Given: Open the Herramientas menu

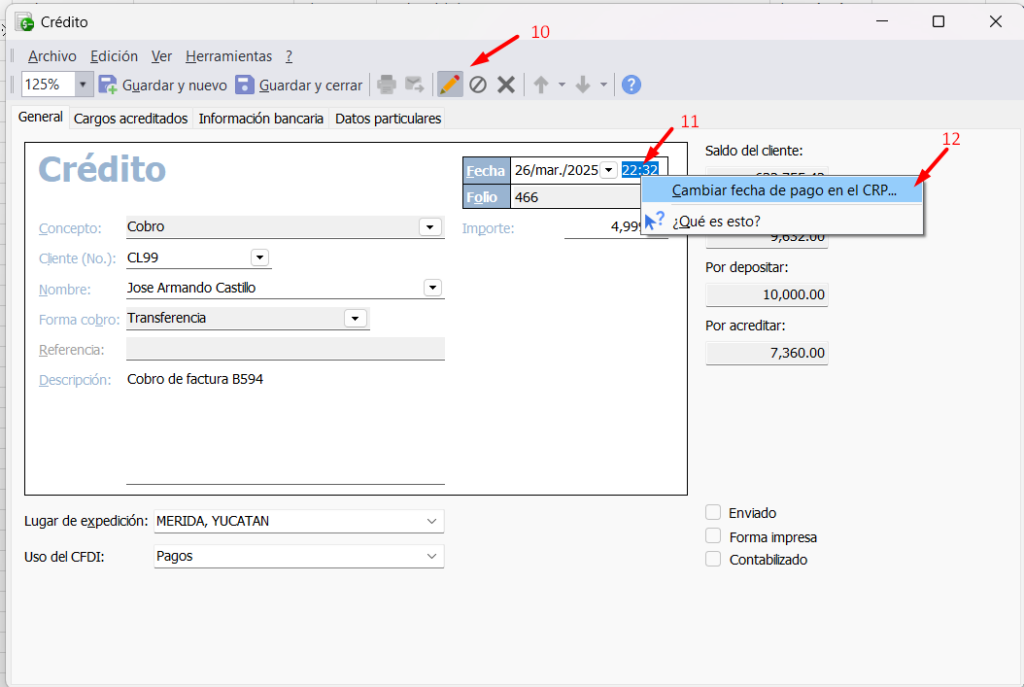Looking at the screenshot, I should click(x=228, y=56).
